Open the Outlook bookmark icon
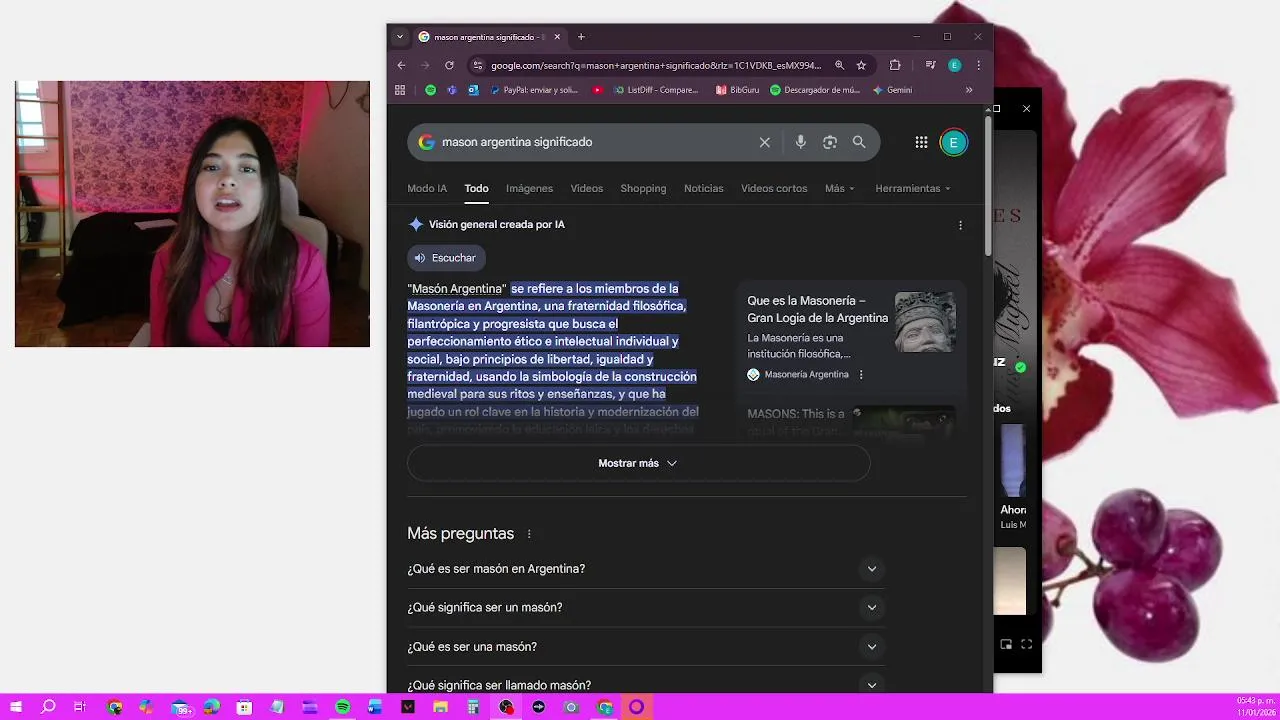1280x720 pixels. click(x=473, y=90)
